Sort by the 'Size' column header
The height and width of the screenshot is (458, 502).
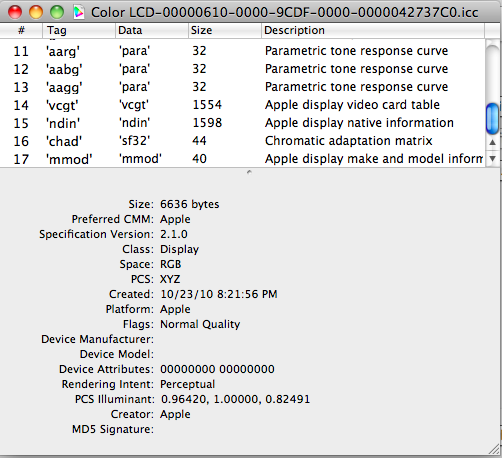pos(225,30)
